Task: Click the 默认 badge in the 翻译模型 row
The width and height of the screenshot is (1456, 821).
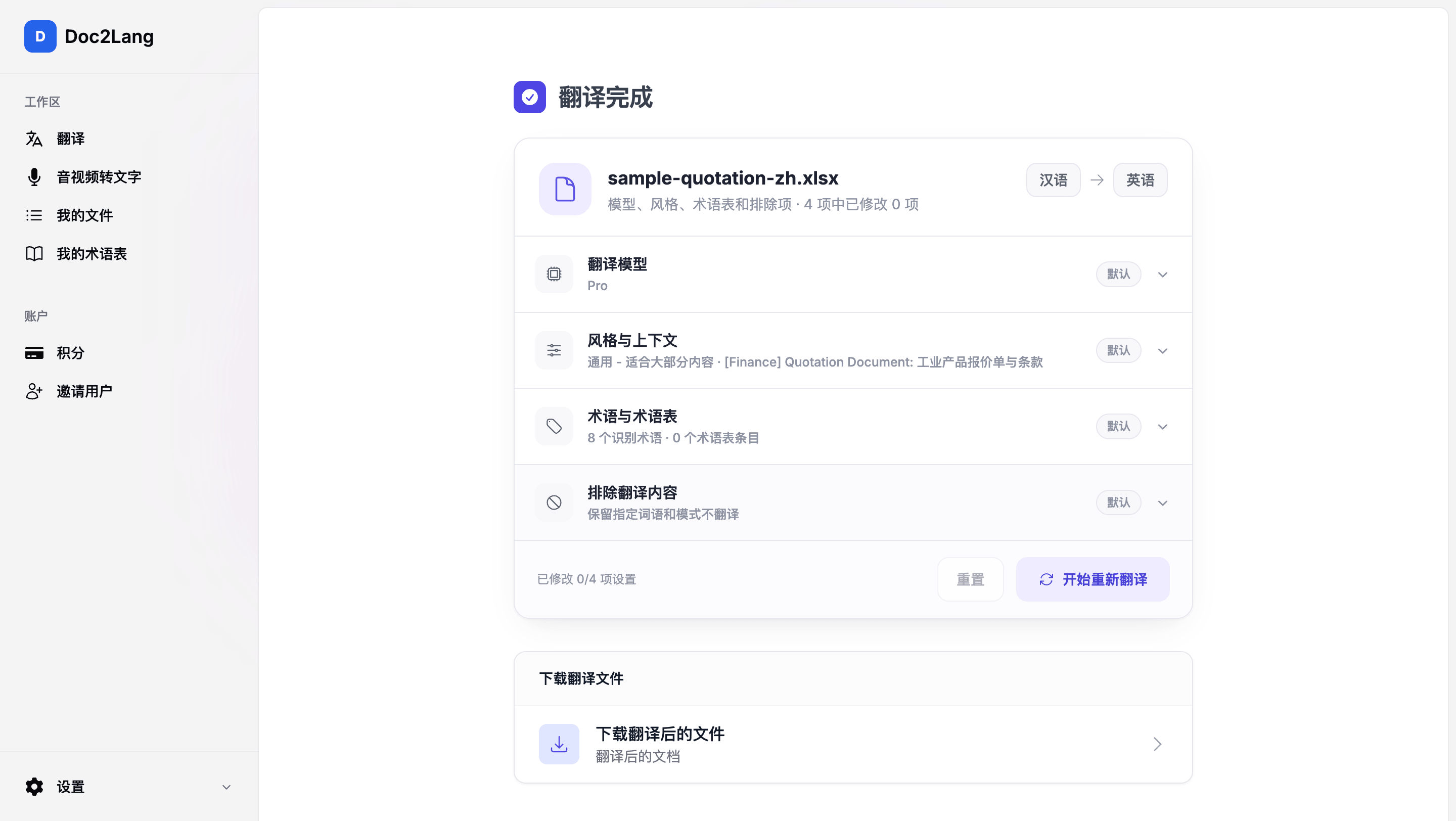Action: [1119, 274]
